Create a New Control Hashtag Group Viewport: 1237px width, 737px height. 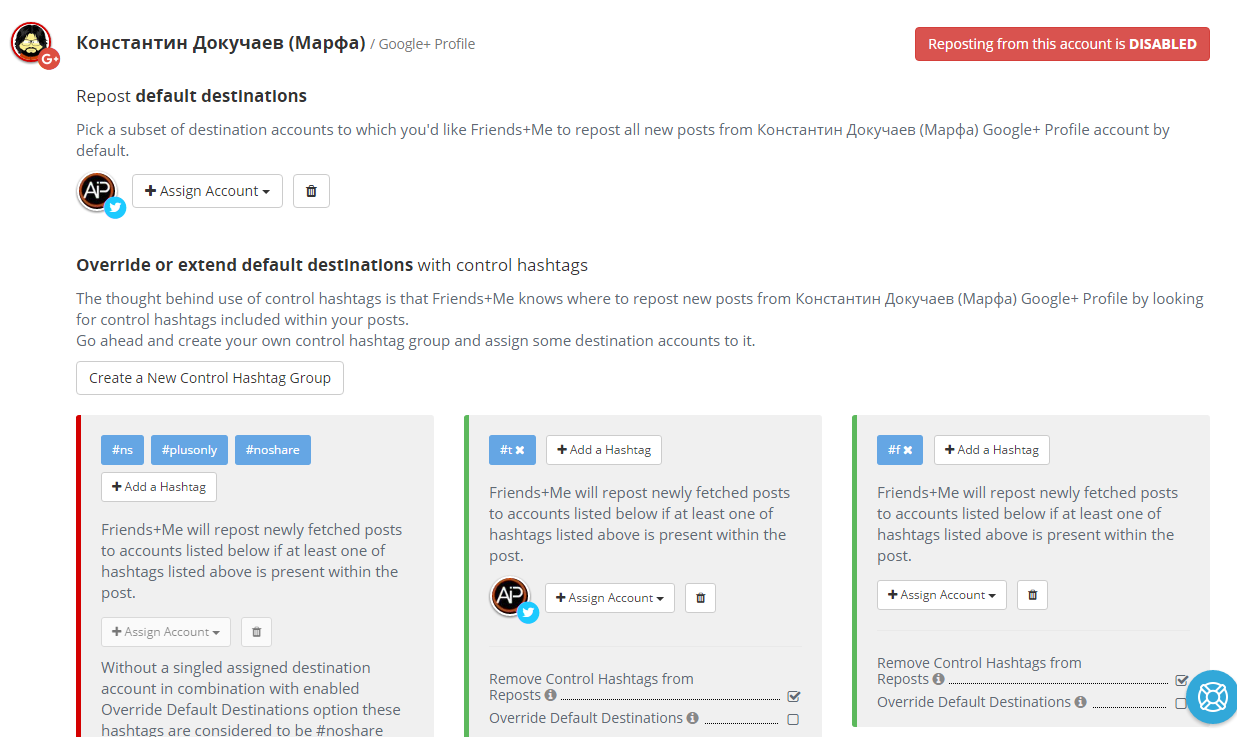[210, 378]
